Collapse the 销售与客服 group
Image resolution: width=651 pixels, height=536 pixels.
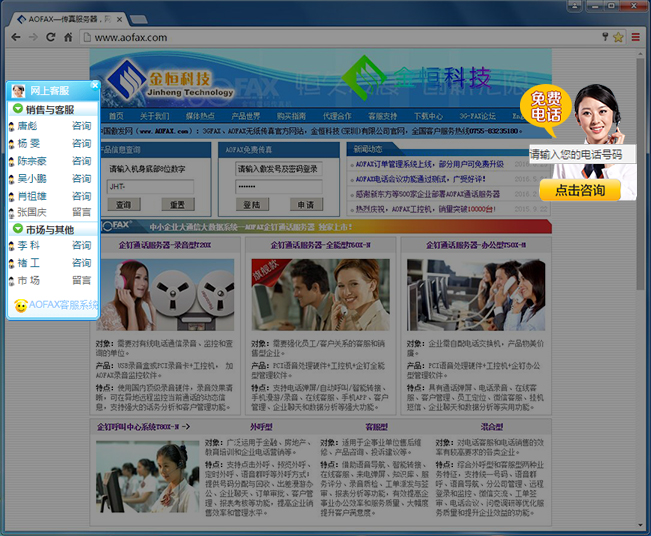(18, 109)
